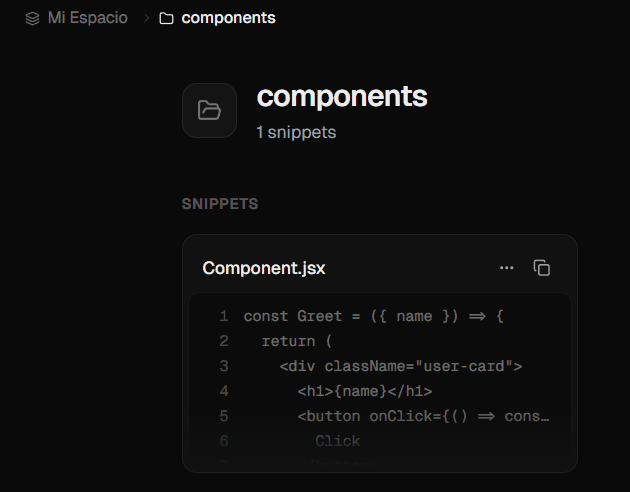
Task: Open the Component.jsx snippet title
Action: tap(264, 268)
